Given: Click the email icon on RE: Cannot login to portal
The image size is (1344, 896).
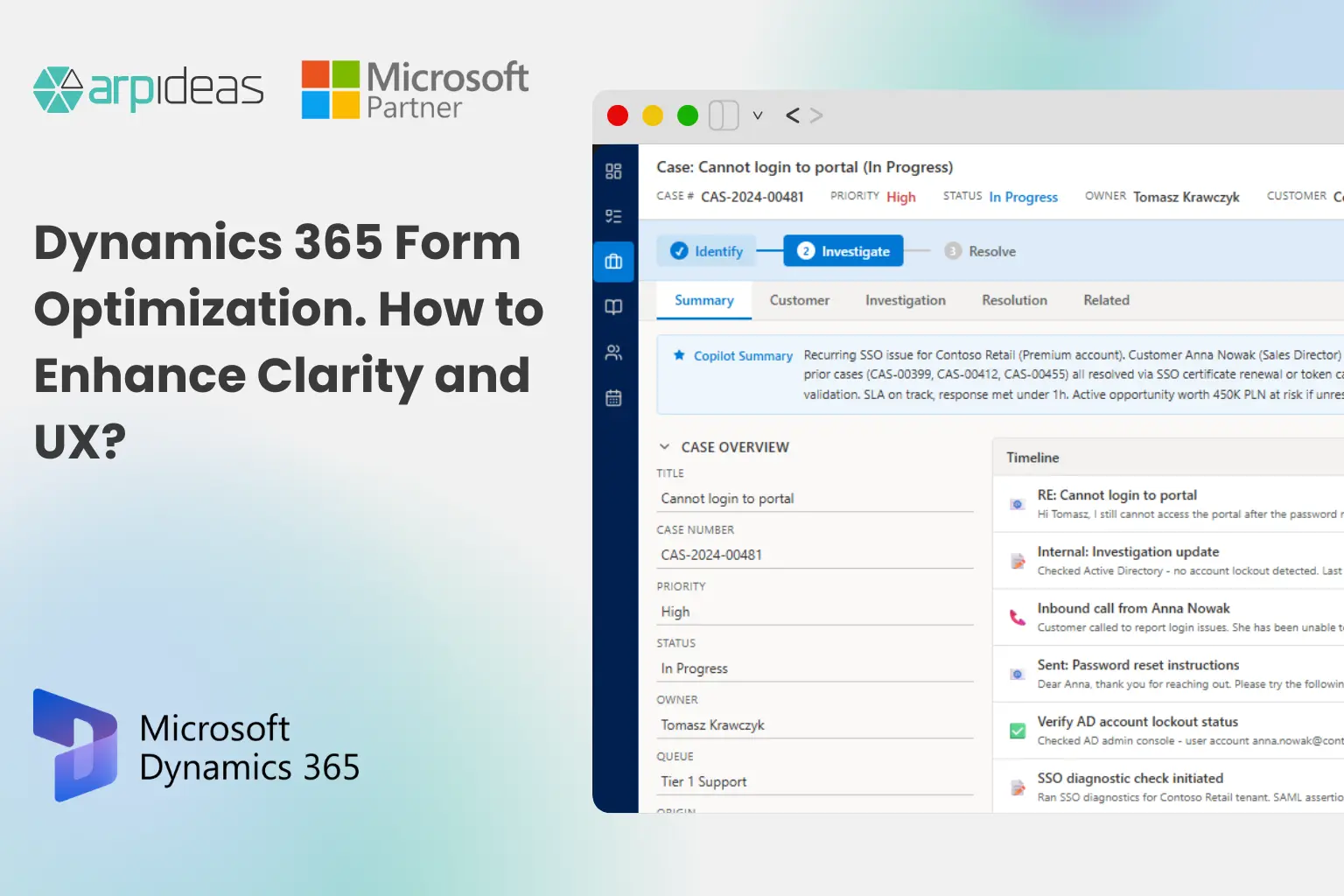Looking at the screenshot, I should (x=1017, y=504).
